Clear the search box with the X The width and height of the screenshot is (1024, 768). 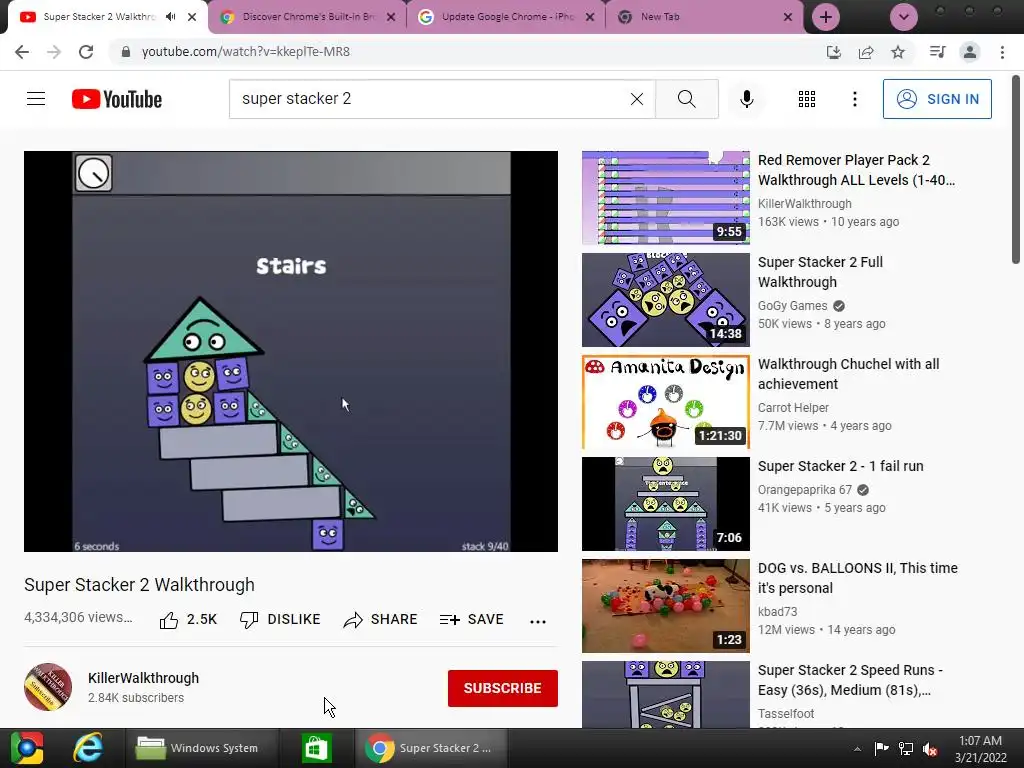(637, 99)
